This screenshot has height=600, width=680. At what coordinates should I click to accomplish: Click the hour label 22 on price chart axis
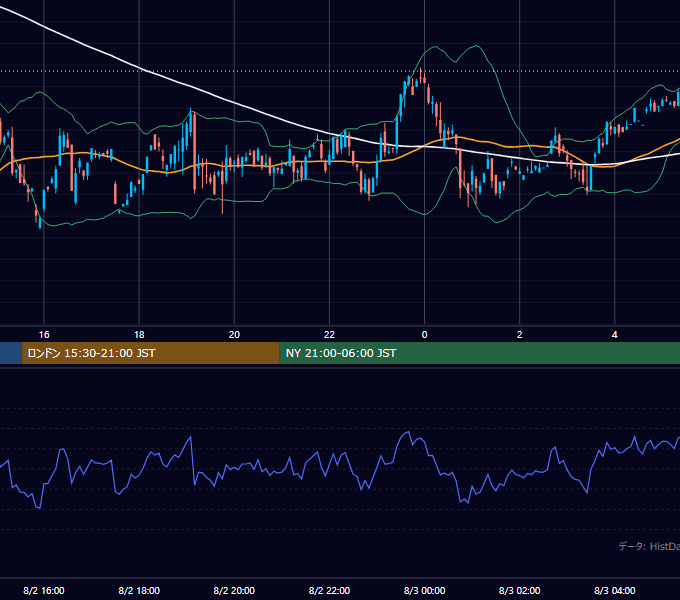click(x=329, y=335)
